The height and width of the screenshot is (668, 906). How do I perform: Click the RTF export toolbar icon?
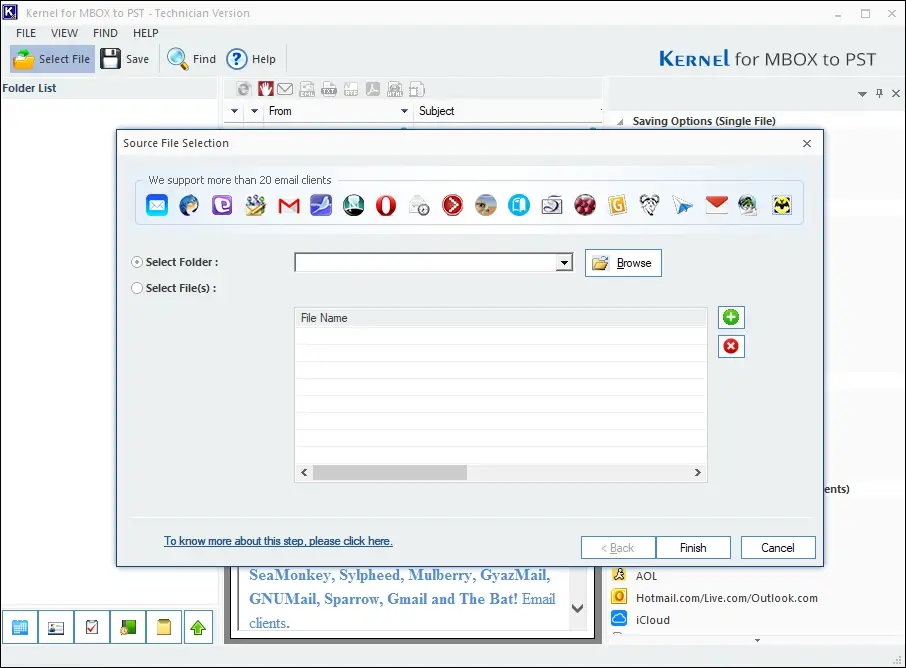[x=351, y=89]
